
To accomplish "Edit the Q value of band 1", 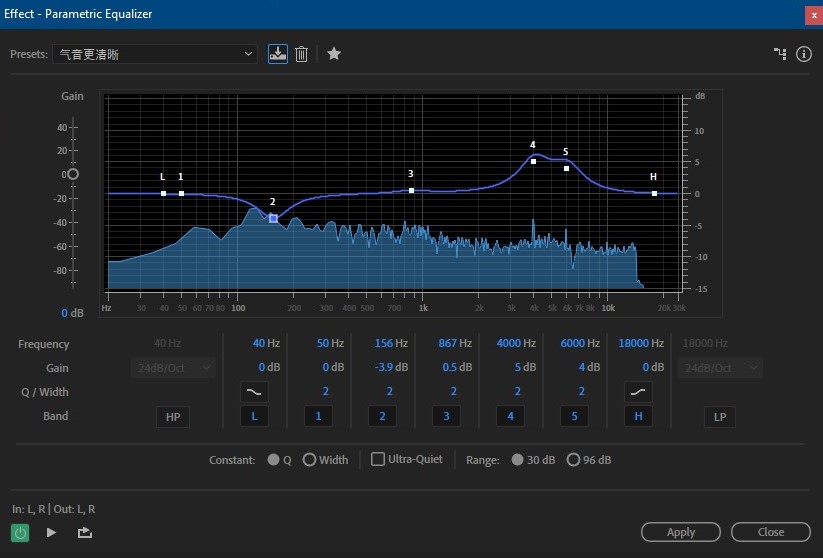I will tap(325, 392).
